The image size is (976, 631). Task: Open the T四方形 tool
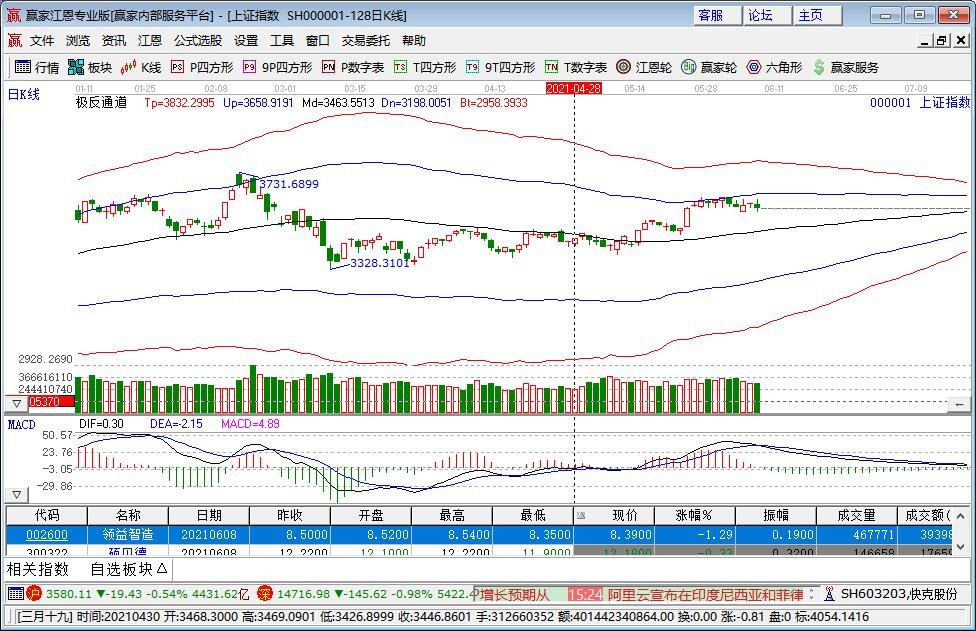(x=425, y=67)
